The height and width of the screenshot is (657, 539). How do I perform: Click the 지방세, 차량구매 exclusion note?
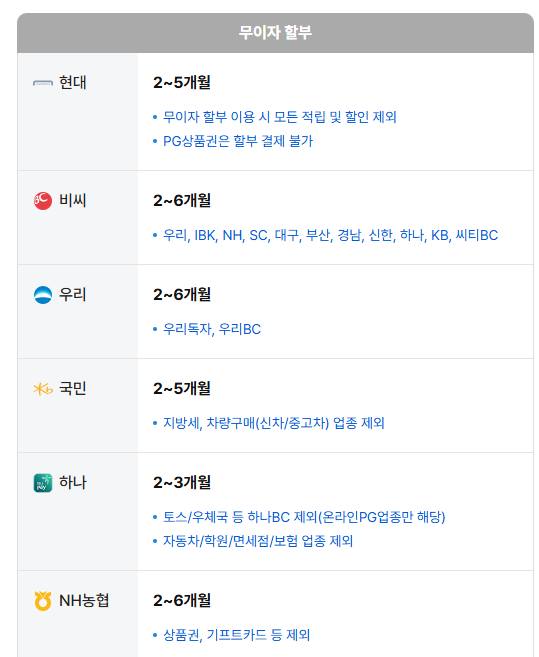coord(273,423)
